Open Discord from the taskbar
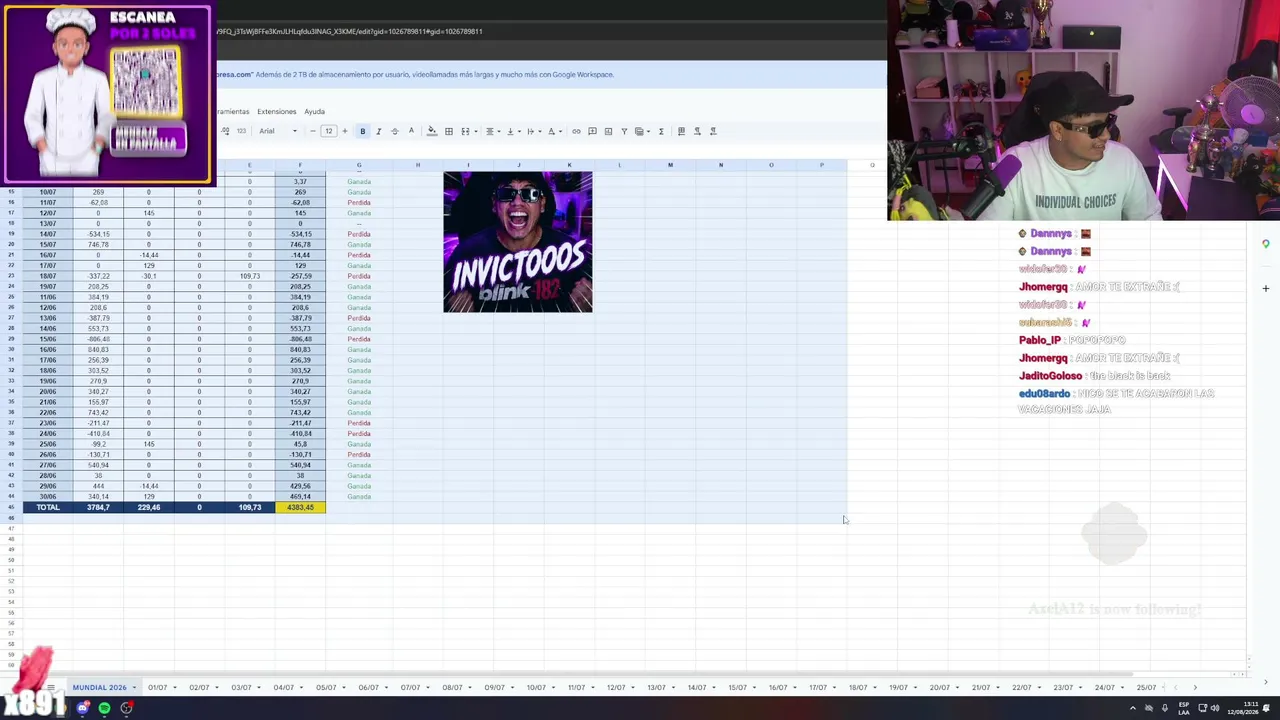 point(83,708)
